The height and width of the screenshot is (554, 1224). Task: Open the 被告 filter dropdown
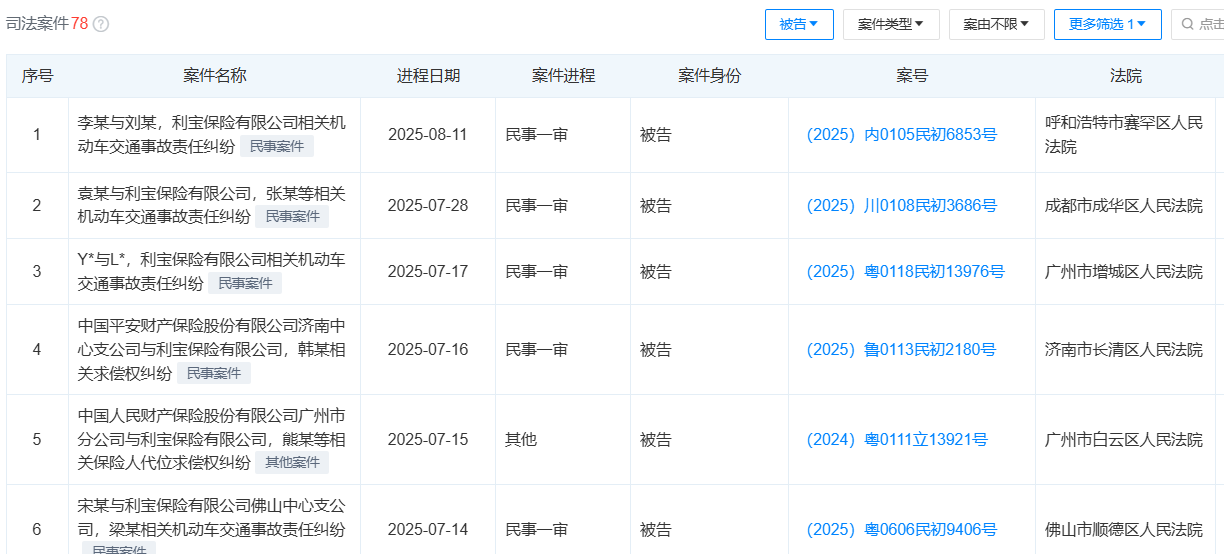coord(799,24)
